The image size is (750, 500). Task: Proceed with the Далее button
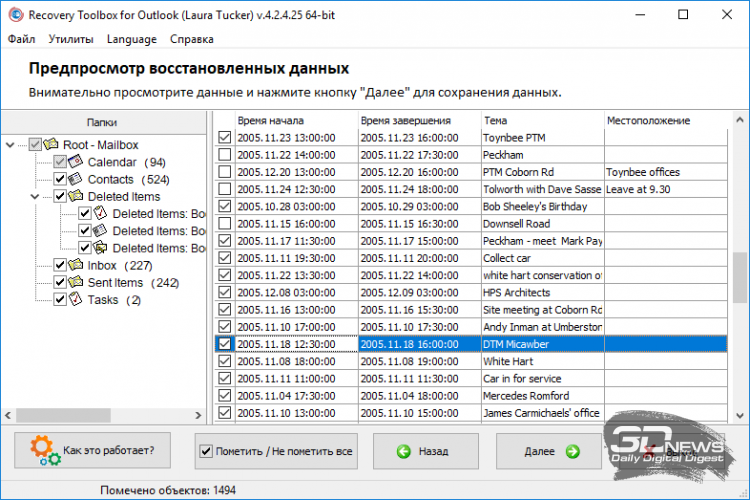tap(549, 451)
